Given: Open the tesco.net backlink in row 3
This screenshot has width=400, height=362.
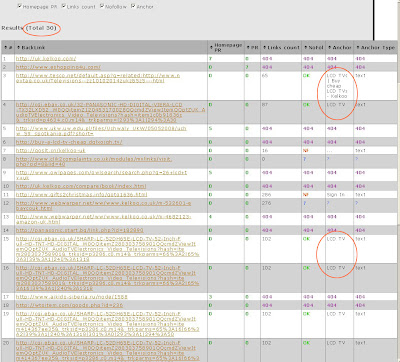Looking at the screenshot, I should coord(98,78).
